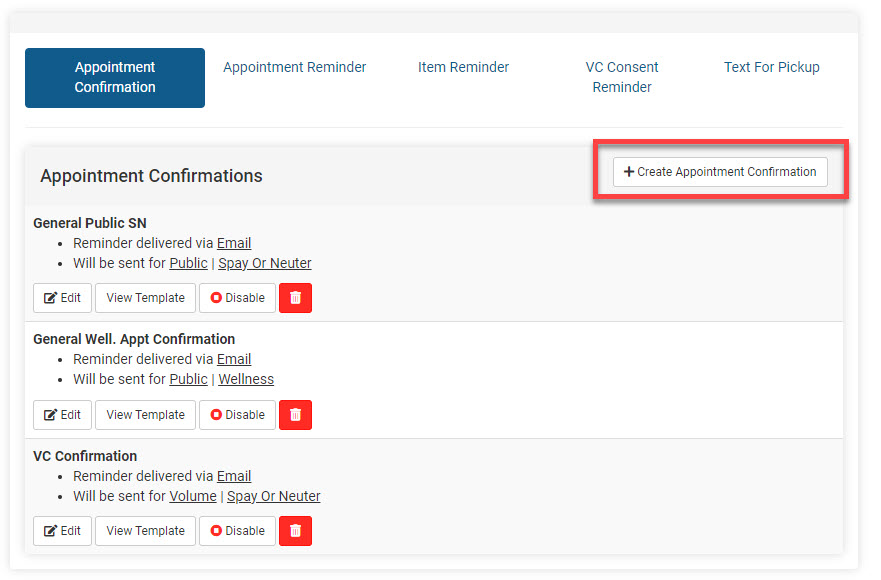The image size is (881, 580).
Task: Disable the VC Confirmation reminder
Action: tap(237, 531)
